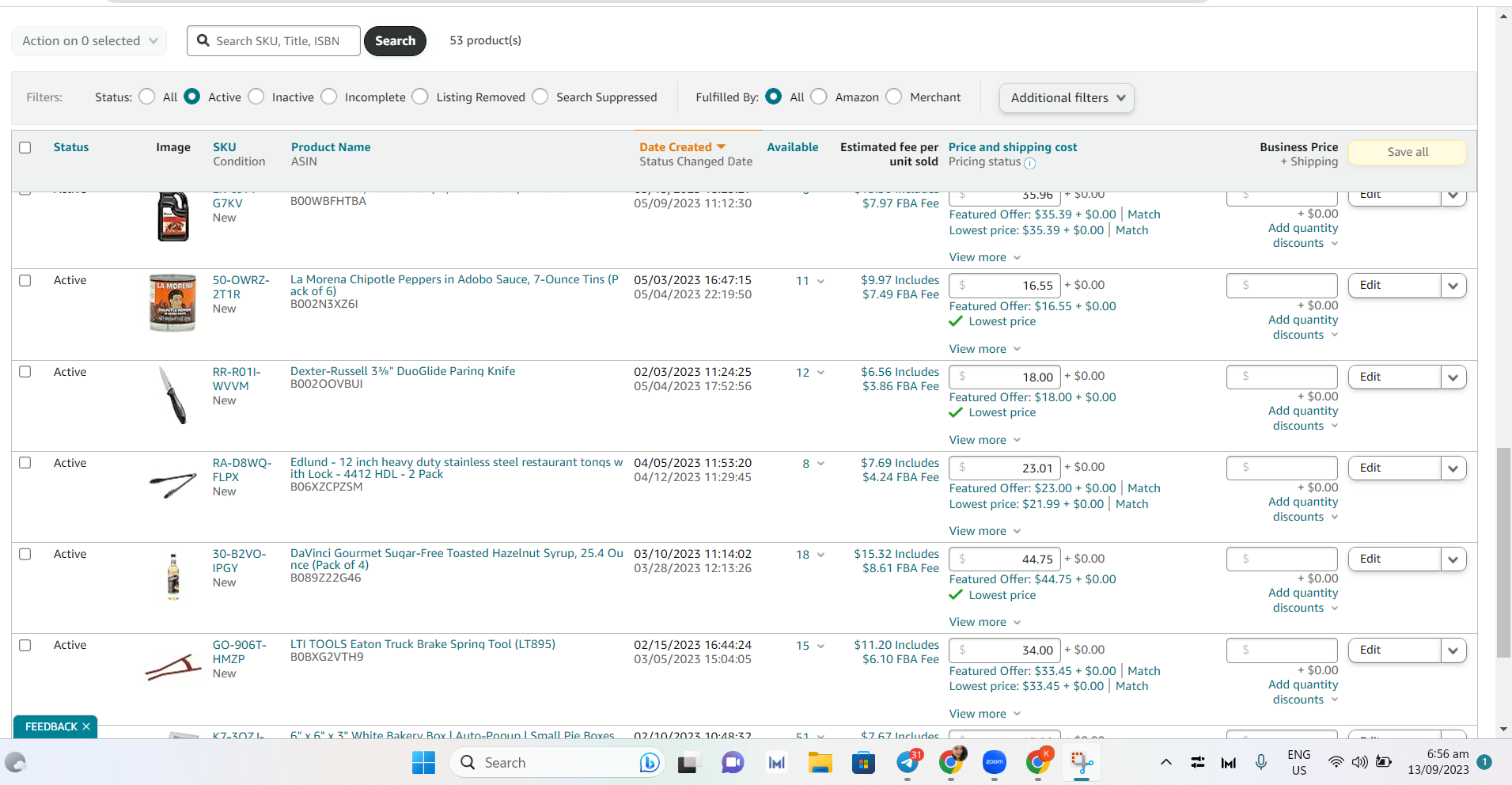Click Edit for the Edlund tongs listing
The width and height of the screenshot is (1512, 785).
[1394, 468]
